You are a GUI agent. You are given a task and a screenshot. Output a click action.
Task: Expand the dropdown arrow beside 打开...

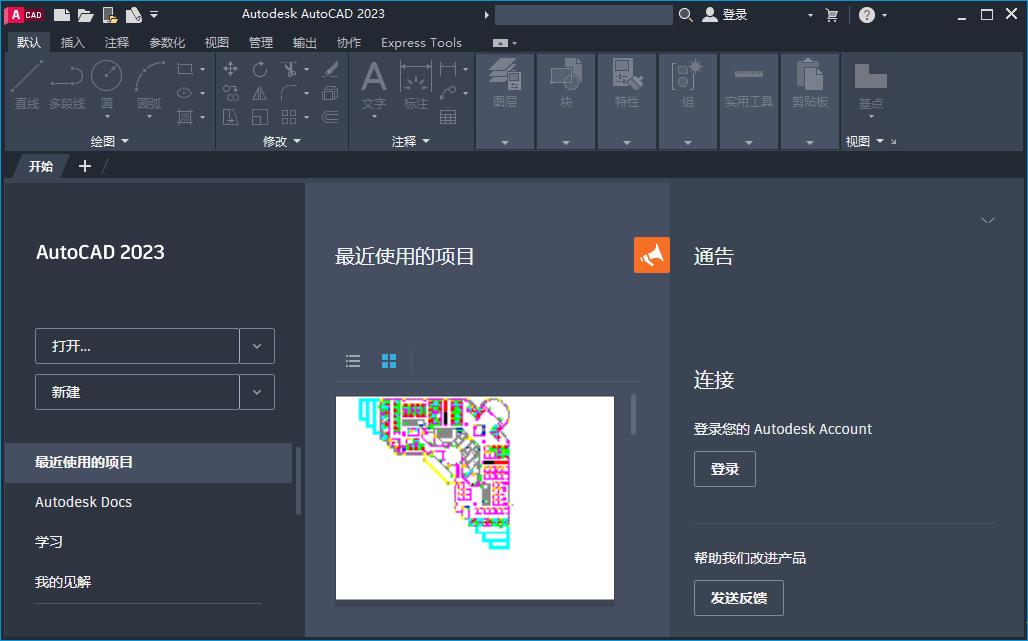[x=257, y=346]
